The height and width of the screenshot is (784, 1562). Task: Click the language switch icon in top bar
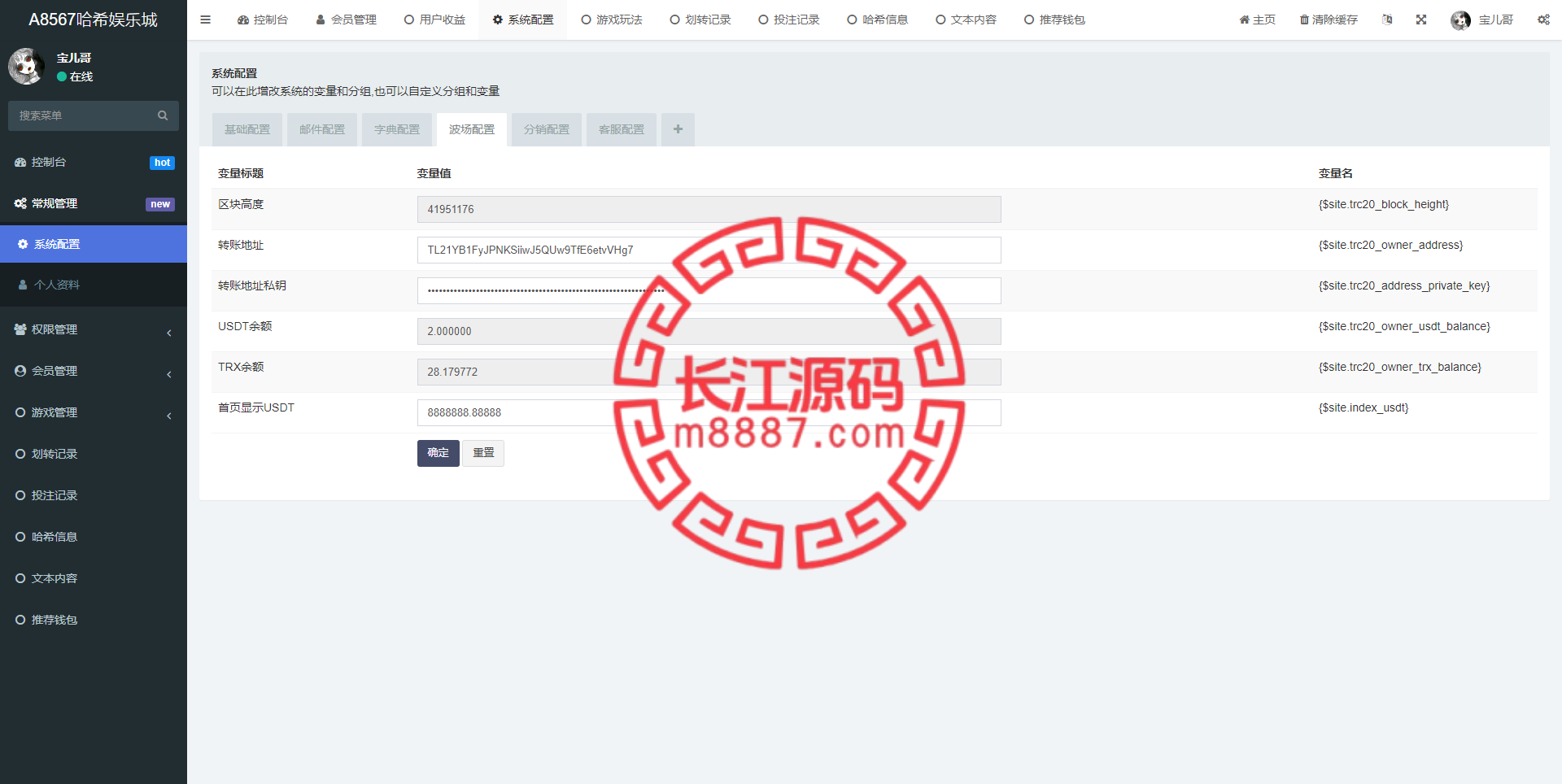pos(1387,20)
